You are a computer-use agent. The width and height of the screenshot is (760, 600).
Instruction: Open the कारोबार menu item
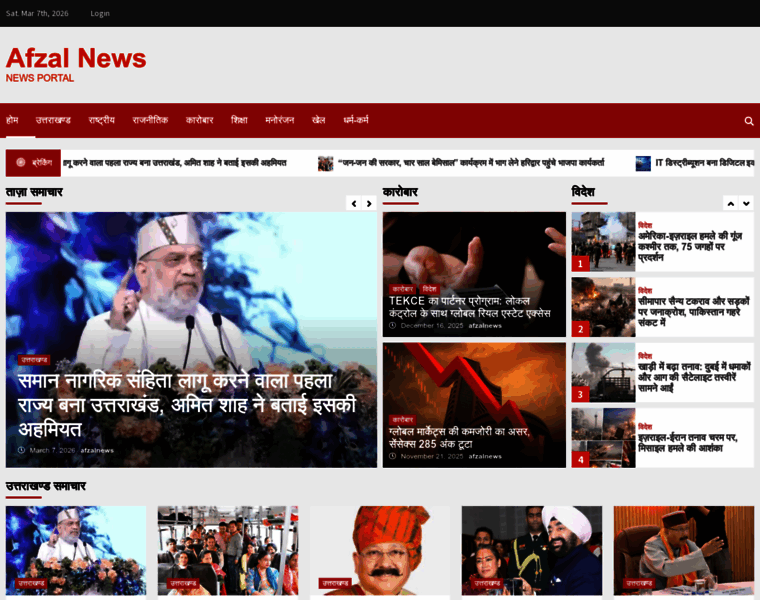tap(200, 120)
